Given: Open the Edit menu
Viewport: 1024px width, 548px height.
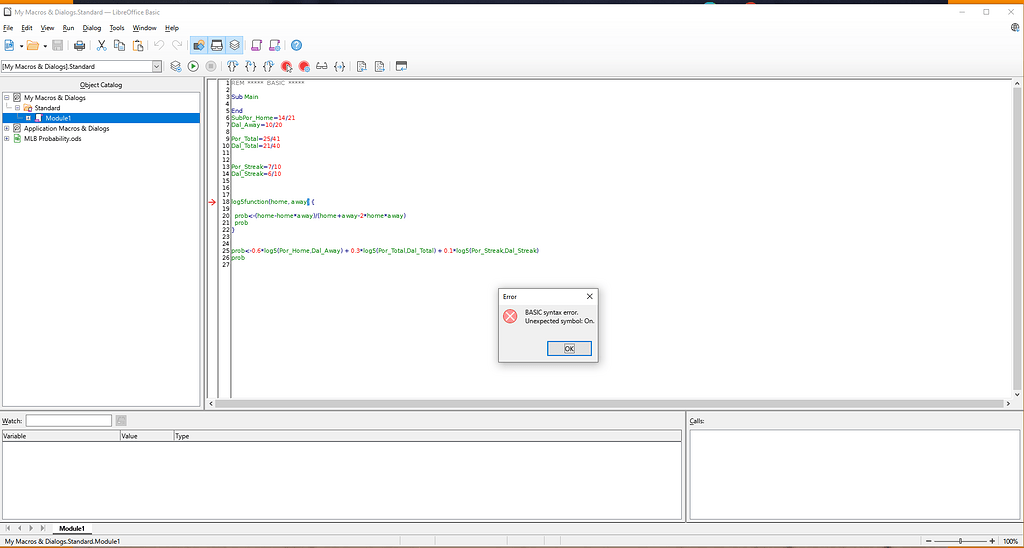Looking at the screenshot, I should tap(27, 28).
